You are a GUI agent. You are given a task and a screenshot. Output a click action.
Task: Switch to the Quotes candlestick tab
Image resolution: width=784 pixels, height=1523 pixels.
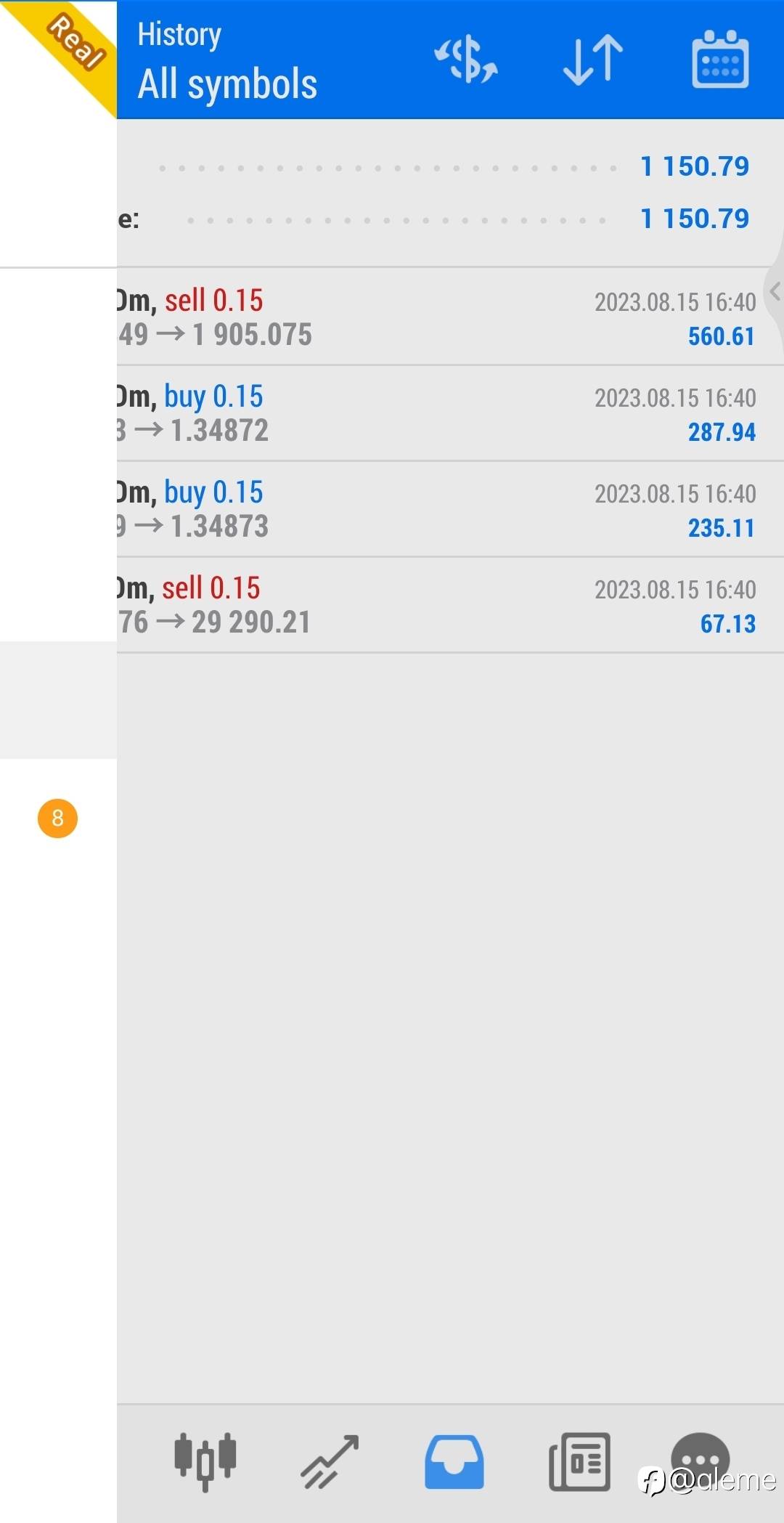click(205, 1460)
